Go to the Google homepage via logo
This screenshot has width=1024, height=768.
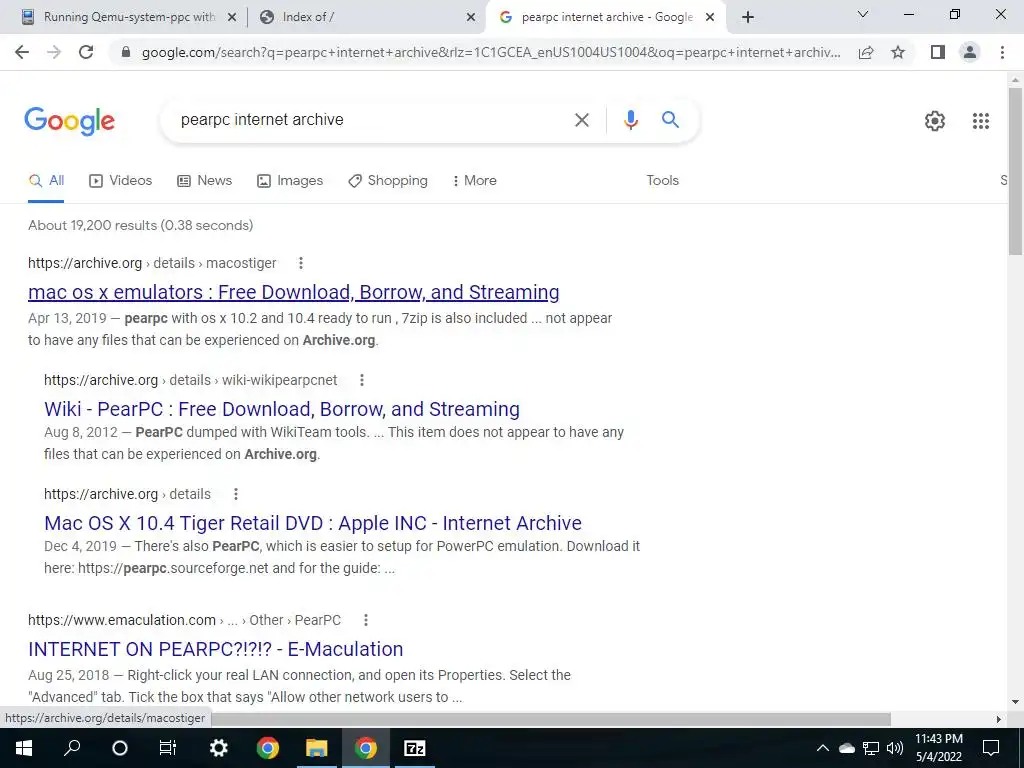click(x=69, y=121)
